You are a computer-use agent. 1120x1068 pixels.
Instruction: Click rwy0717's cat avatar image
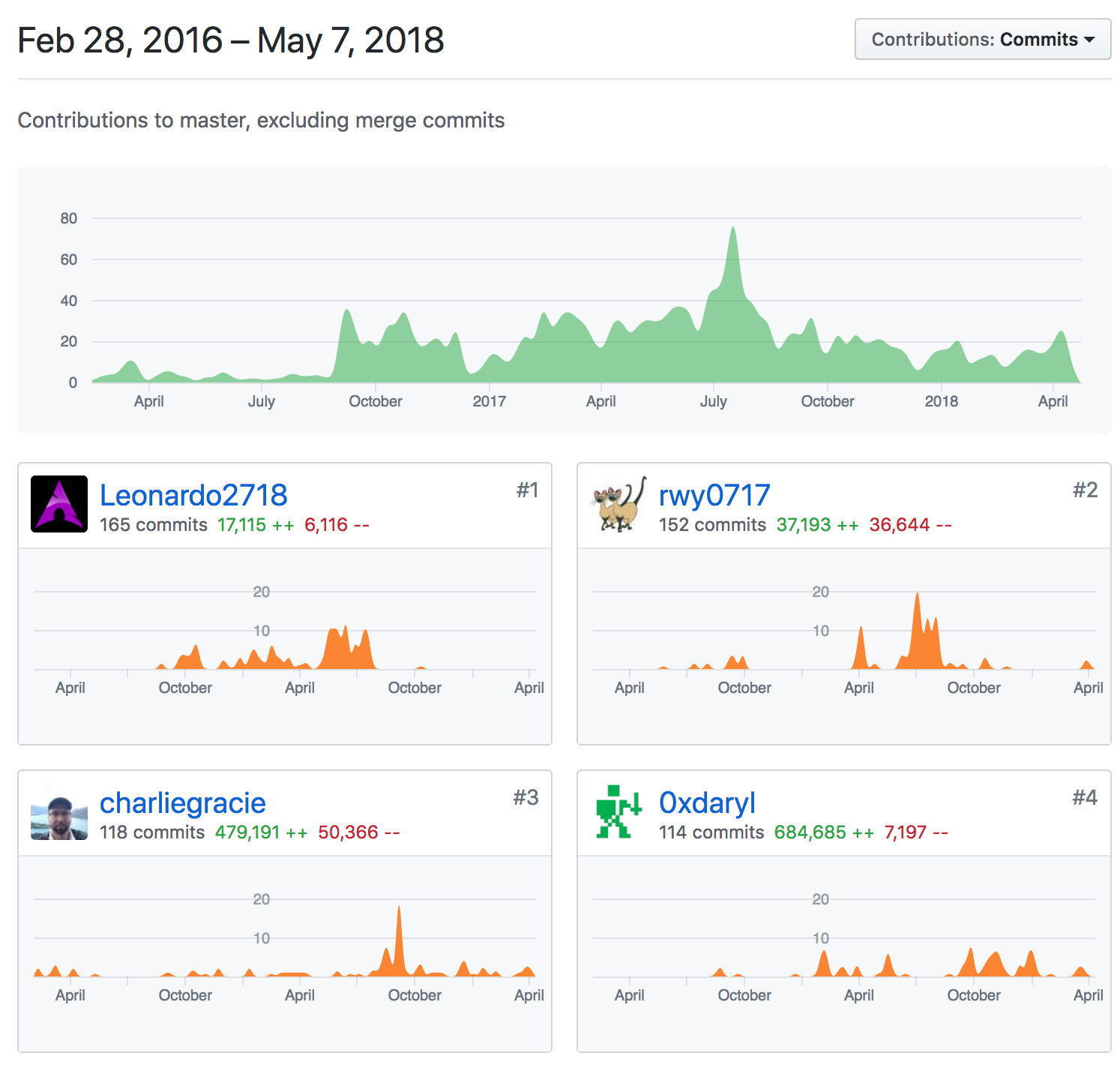[618, 504]
